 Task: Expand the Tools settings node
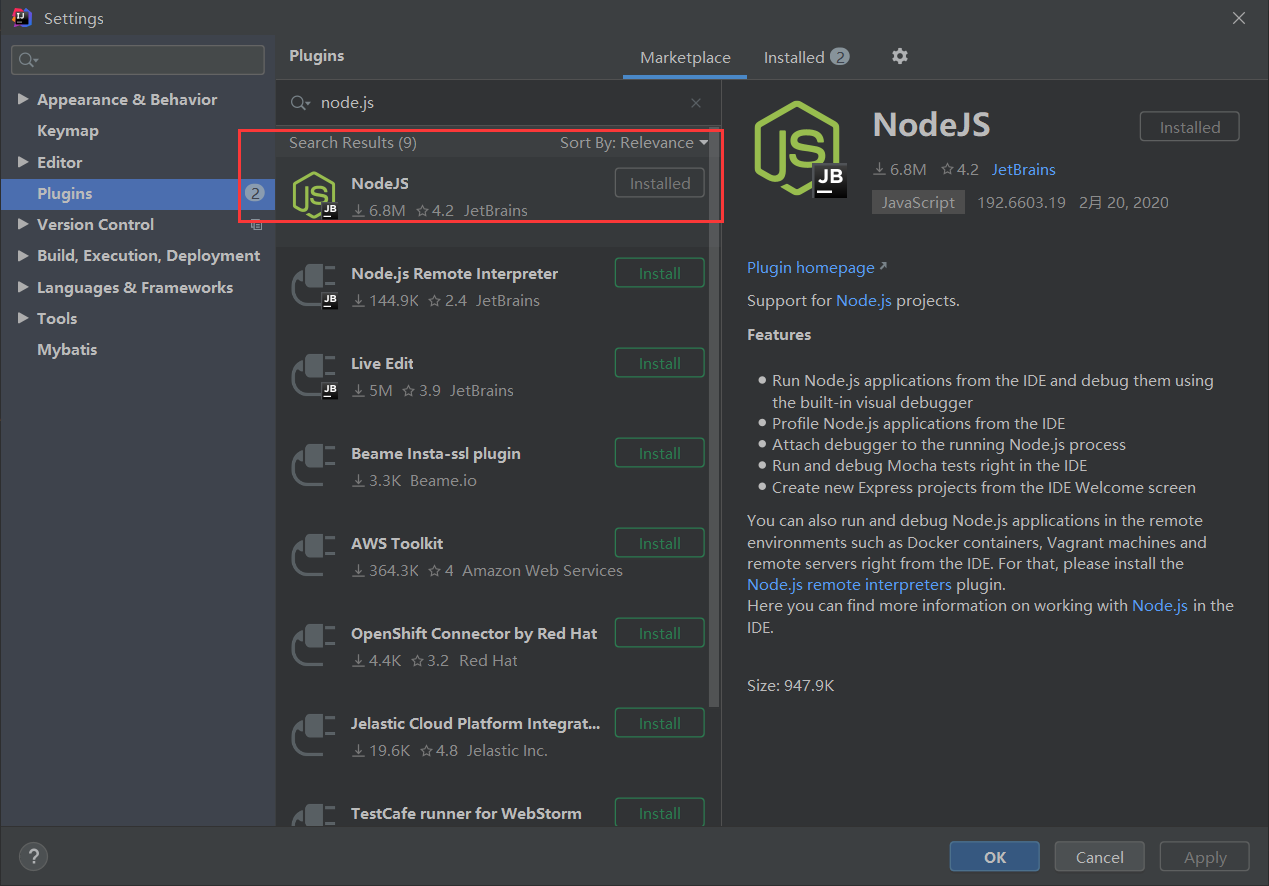[23, 318]
